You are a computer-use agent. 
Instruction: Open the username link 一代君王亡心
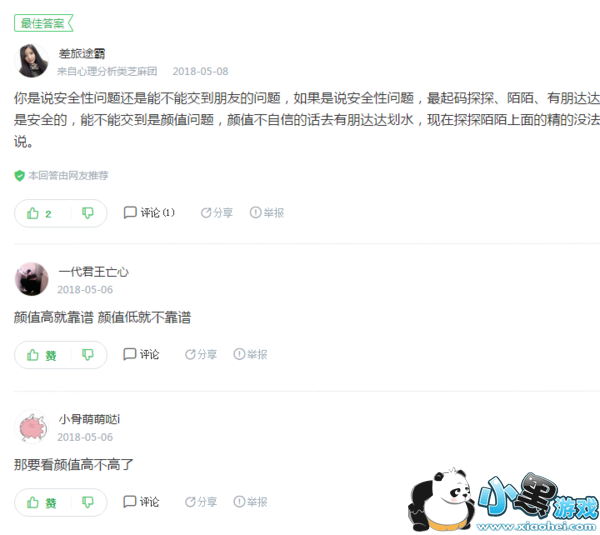pyautogui.click(x=93, y=272)
